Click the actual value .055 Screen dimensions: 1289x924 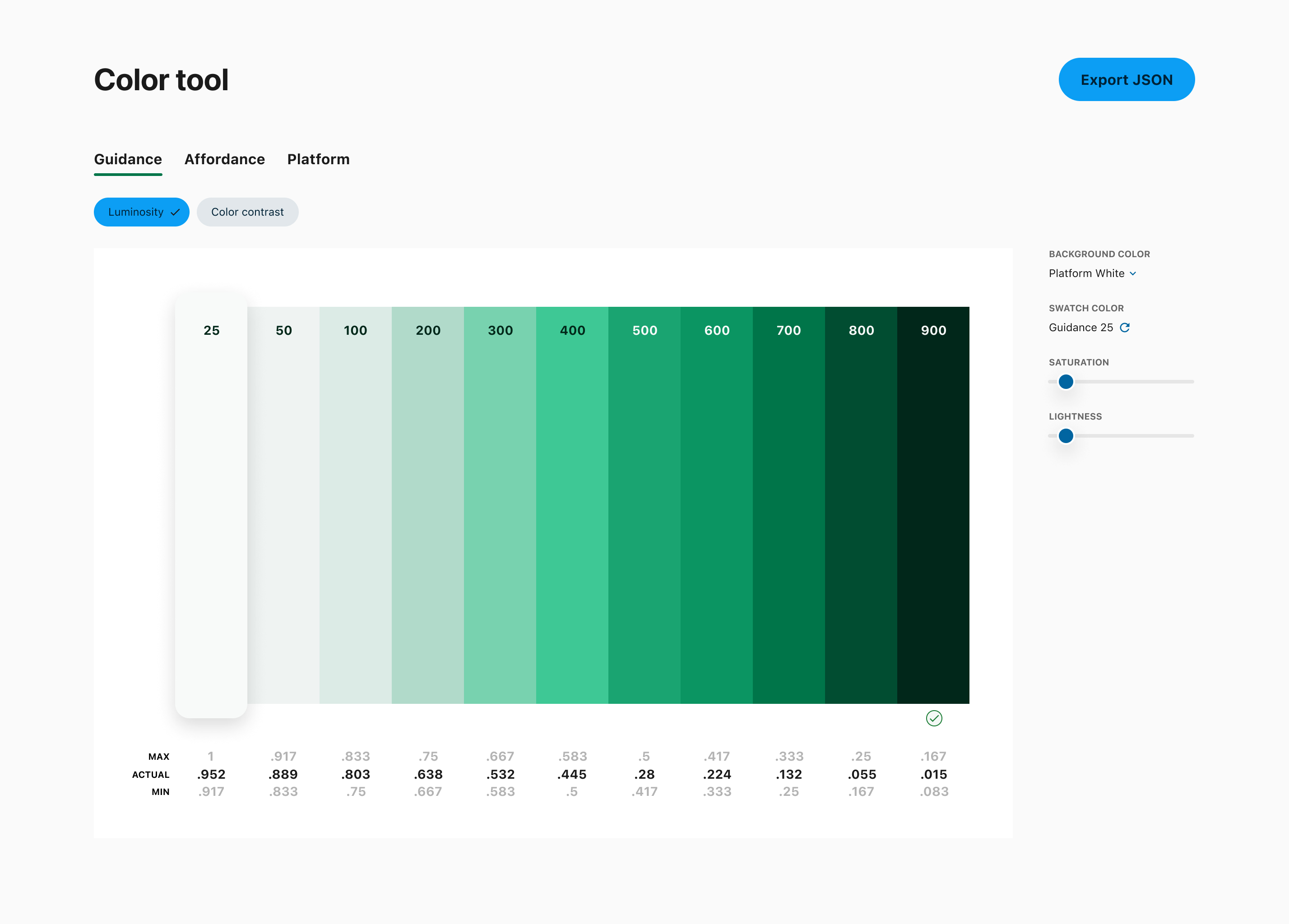pos(862,774)
